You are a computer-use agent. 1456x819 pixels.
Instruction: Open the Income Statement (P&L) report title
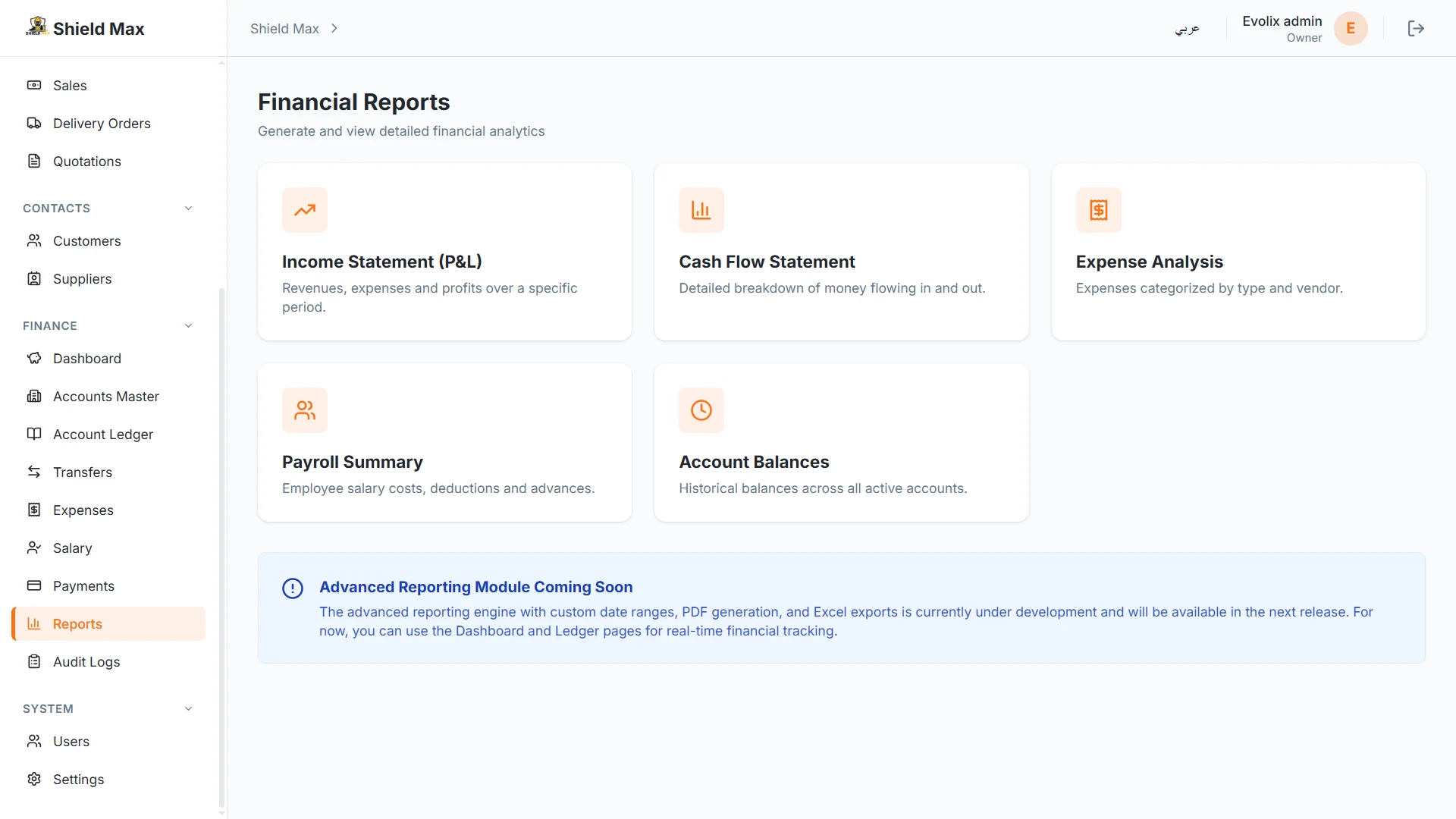(382, 262)
